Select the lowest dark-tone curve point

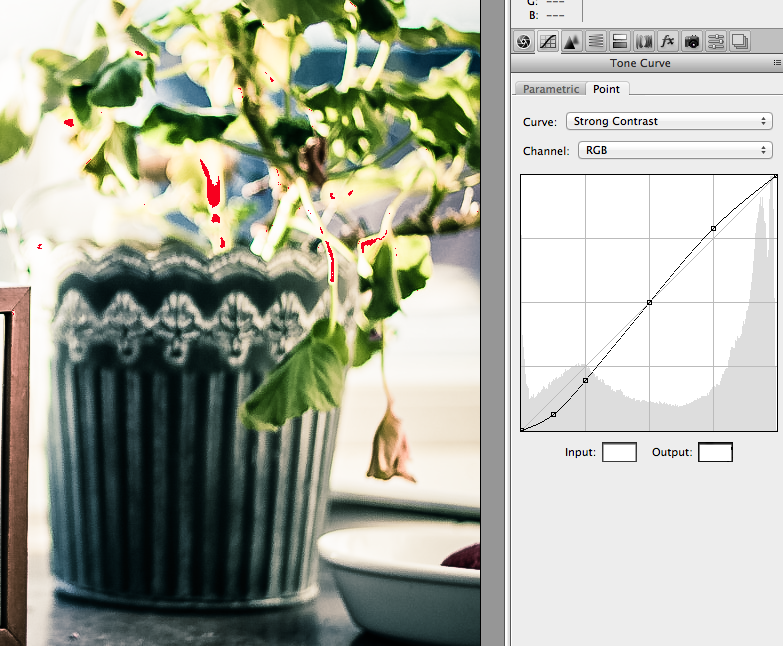pyautogui.click(x=553, y=414)
